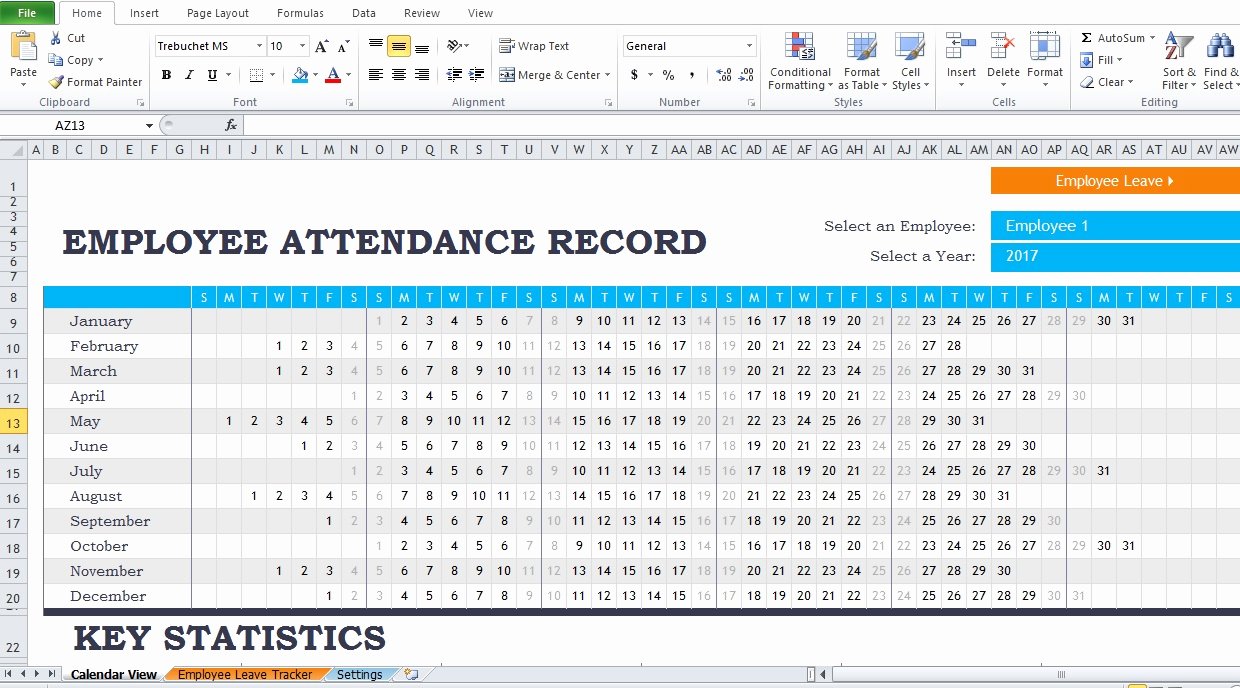Open the Clear dropdown
This screenshot has height=688, width=1240.
1106,82
